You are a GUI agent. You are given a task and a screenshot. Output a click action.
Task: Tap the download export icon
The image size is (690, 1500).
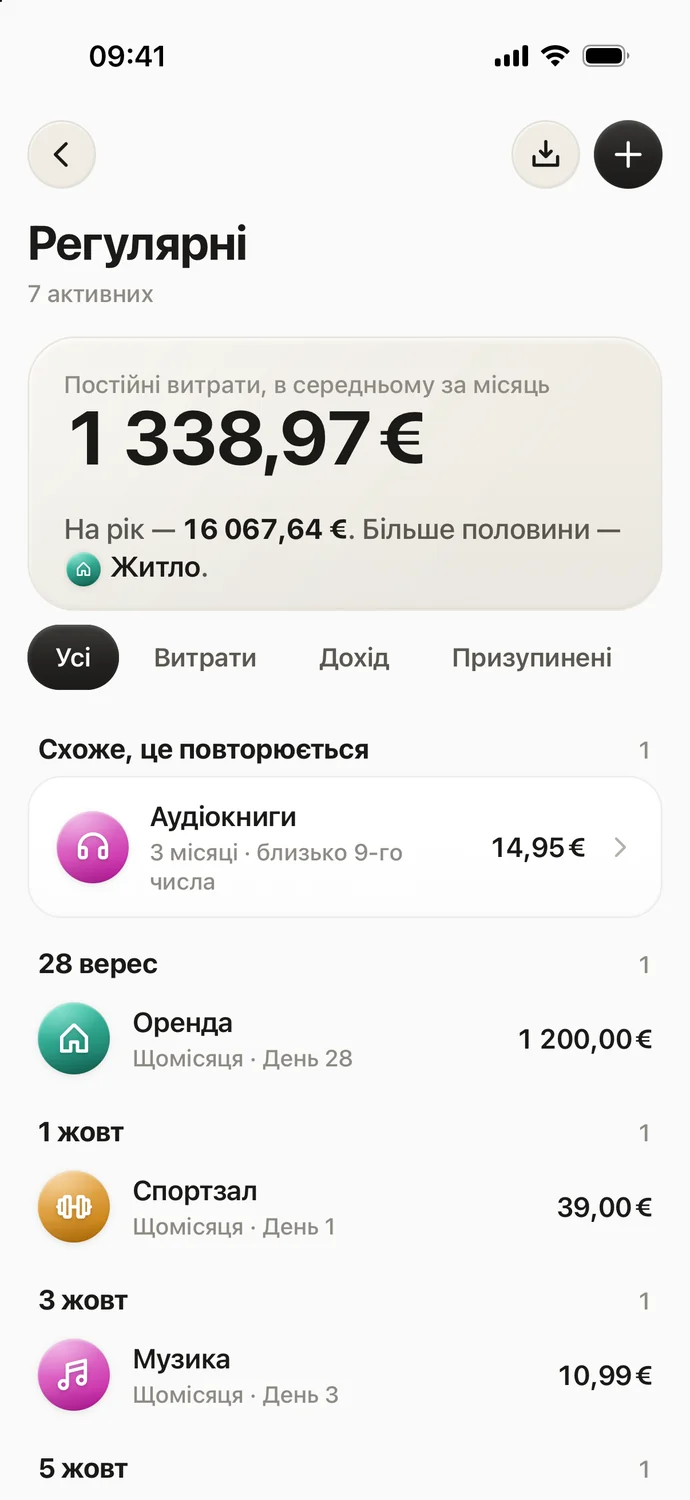(x=545, y=155)
